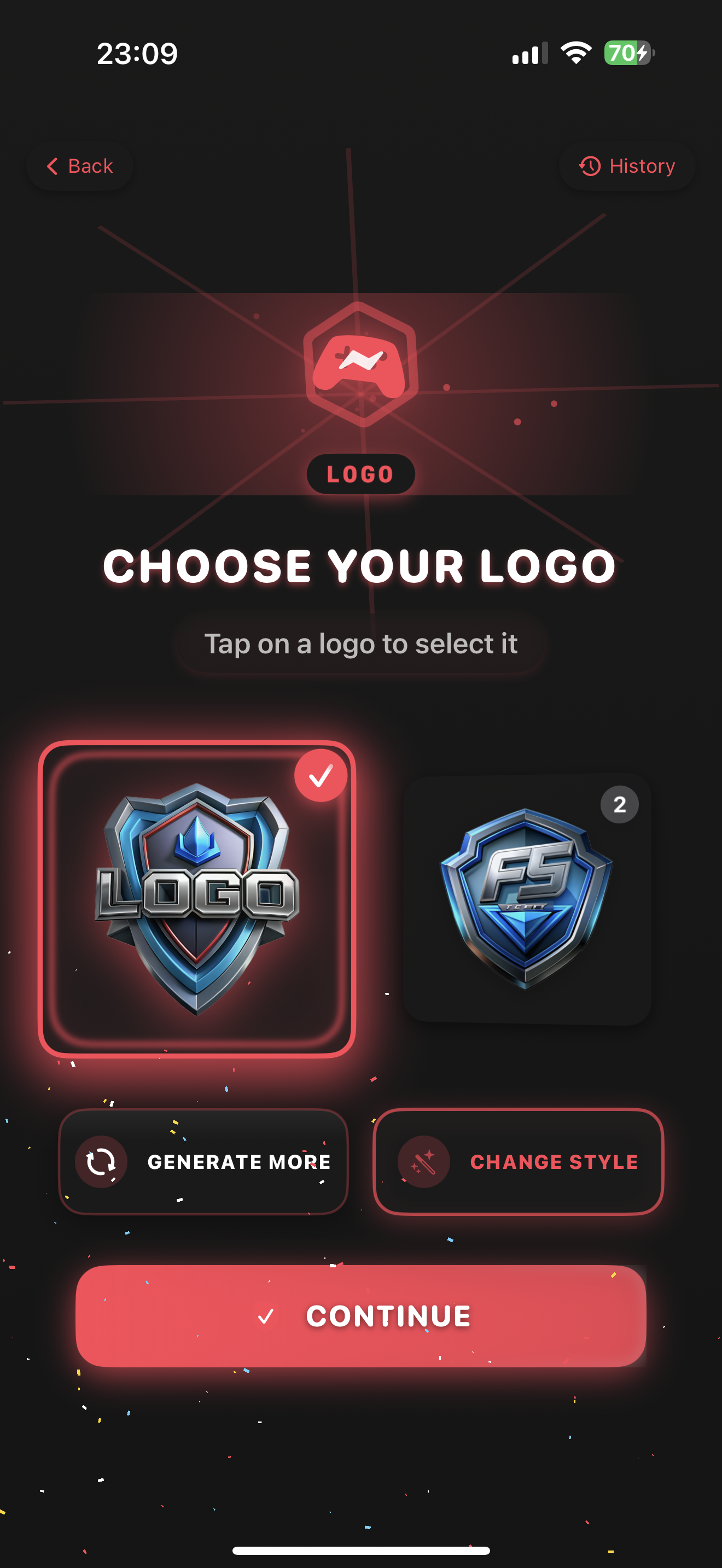Screen dimensions: 722x1568
Task: Tap the Wi-Fi icon in status bar
Action: pos(576,53)
